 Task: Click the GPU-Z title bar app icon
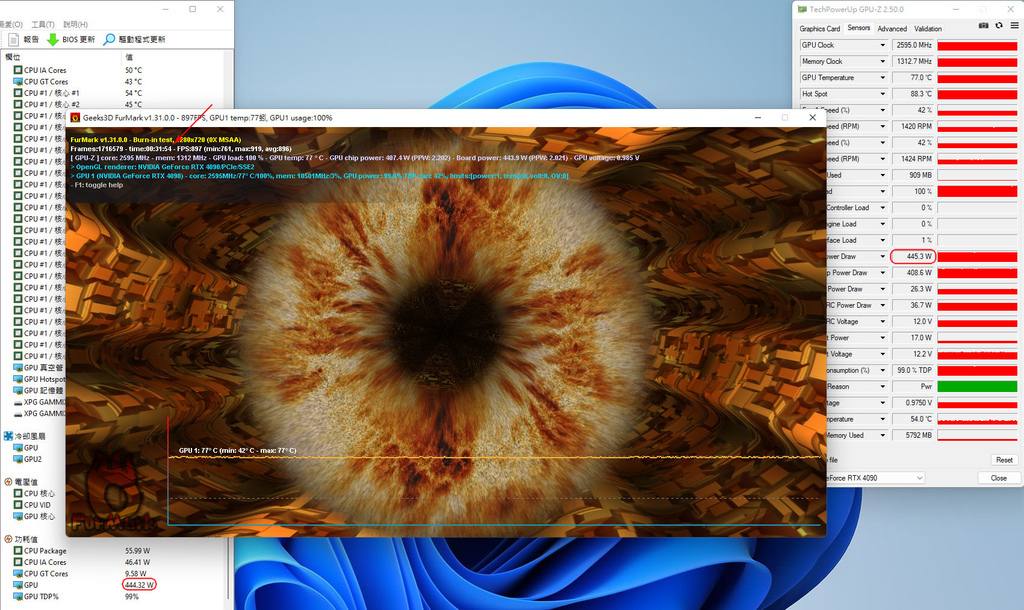click(802, 9)
